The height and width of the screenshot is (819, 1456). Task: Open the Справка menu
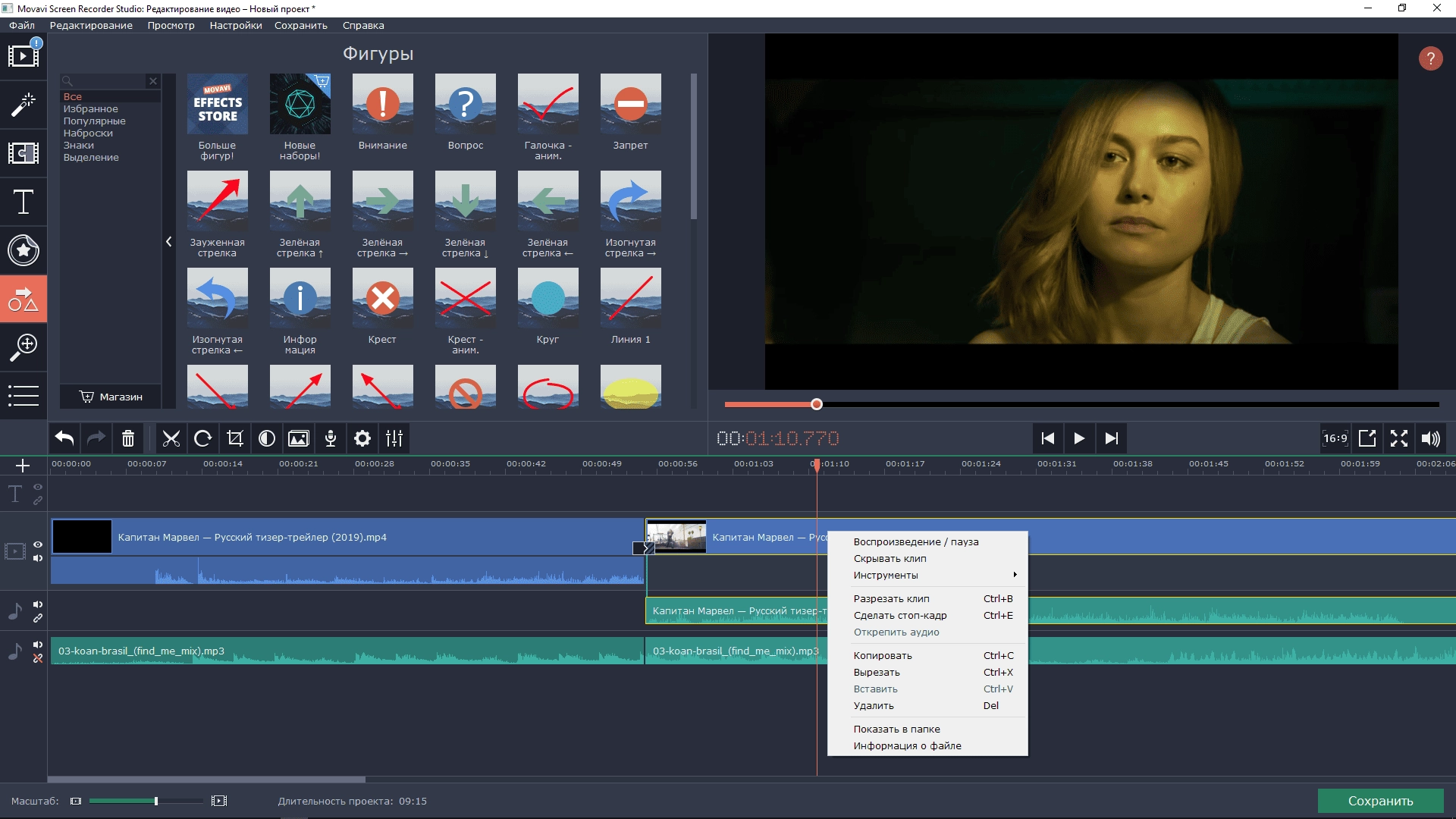point(363,25)
